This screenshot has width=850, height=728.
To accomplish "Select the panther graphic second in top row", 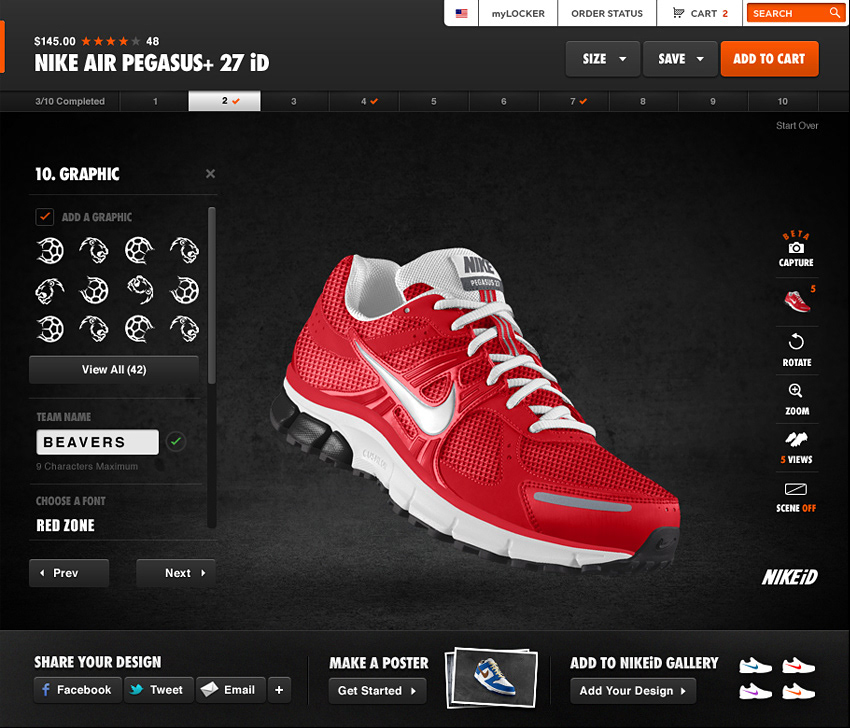I will (x=94, y=250).
